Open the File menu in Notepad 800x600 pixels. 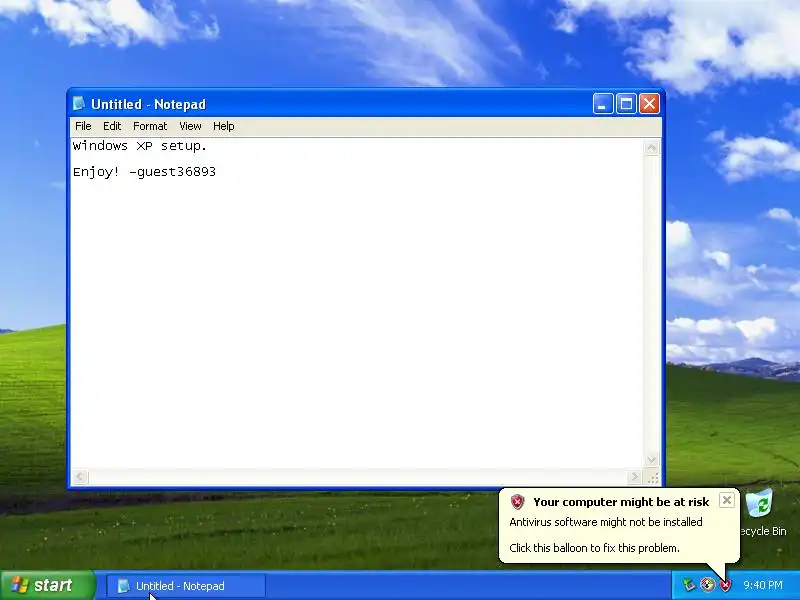tap(83, 126)
